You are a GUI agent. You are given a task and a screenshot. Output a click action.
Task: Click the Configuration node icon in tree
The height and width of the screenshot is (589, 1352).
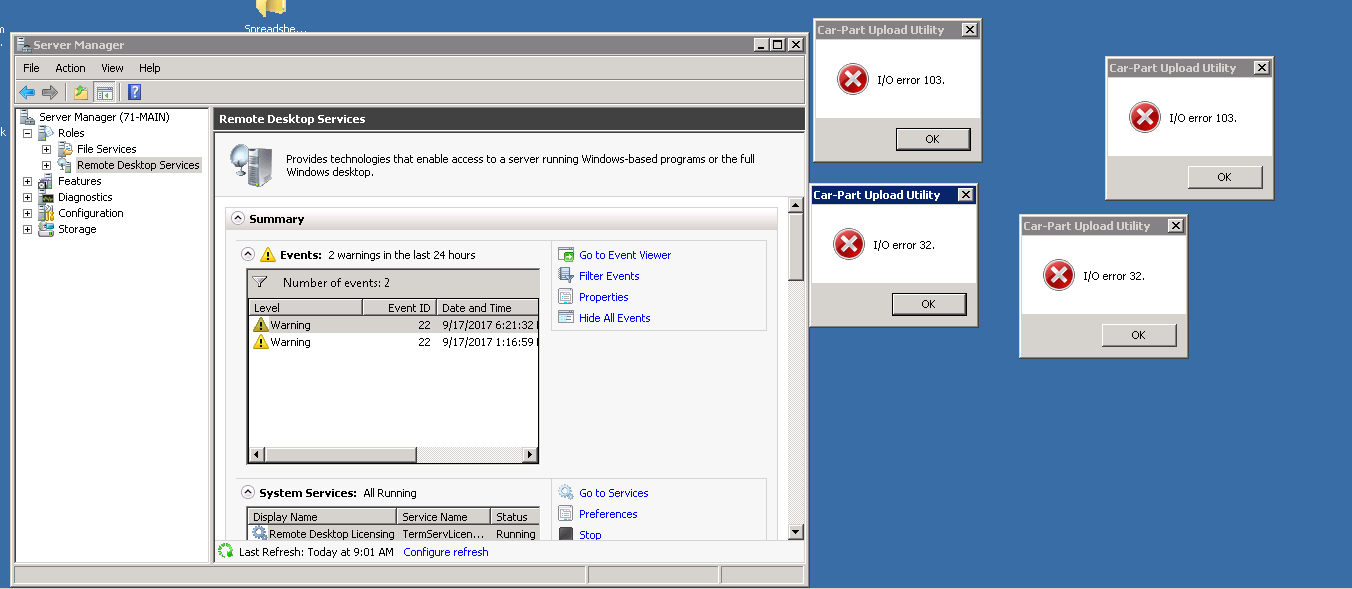click(x=46, y=213)
